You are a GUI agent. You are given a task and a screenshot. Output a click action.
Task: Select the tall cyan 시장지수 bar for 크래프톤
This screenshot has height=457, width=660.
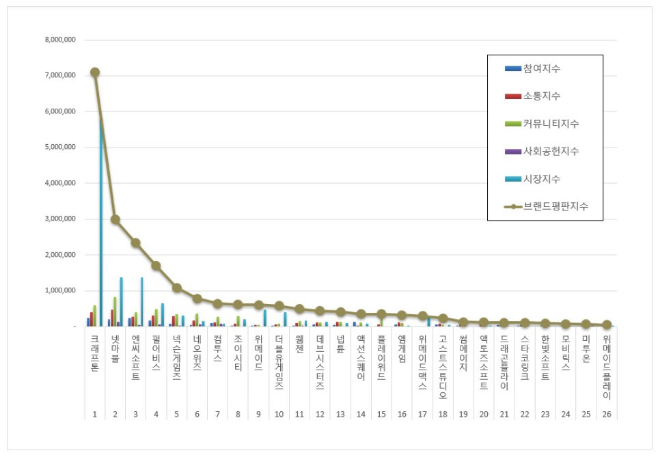tap(101, 220)
